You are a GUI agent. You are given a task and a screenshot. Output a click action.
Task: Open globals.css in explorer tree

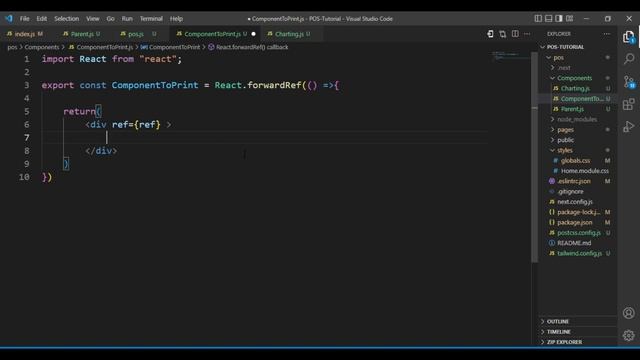[578, 160]
